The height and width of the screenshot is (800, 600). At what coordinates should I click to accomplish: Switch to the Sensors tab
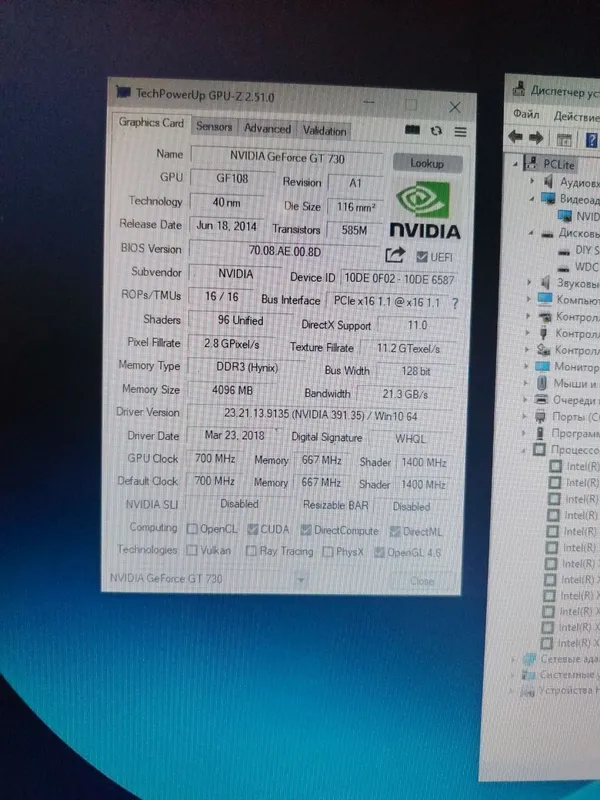click(x=214, y=127)
